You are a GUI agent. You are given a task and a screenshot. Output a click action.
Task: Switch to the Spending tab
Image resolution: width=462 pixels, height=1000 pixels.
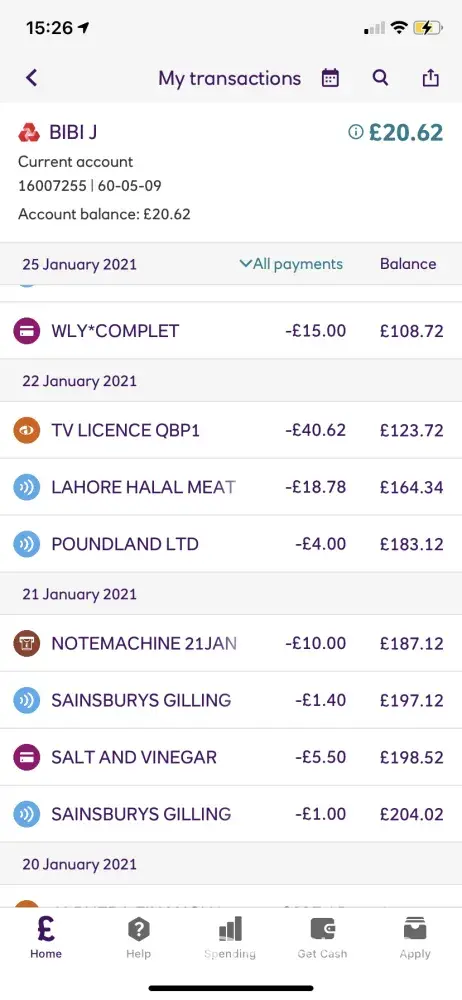230,939
